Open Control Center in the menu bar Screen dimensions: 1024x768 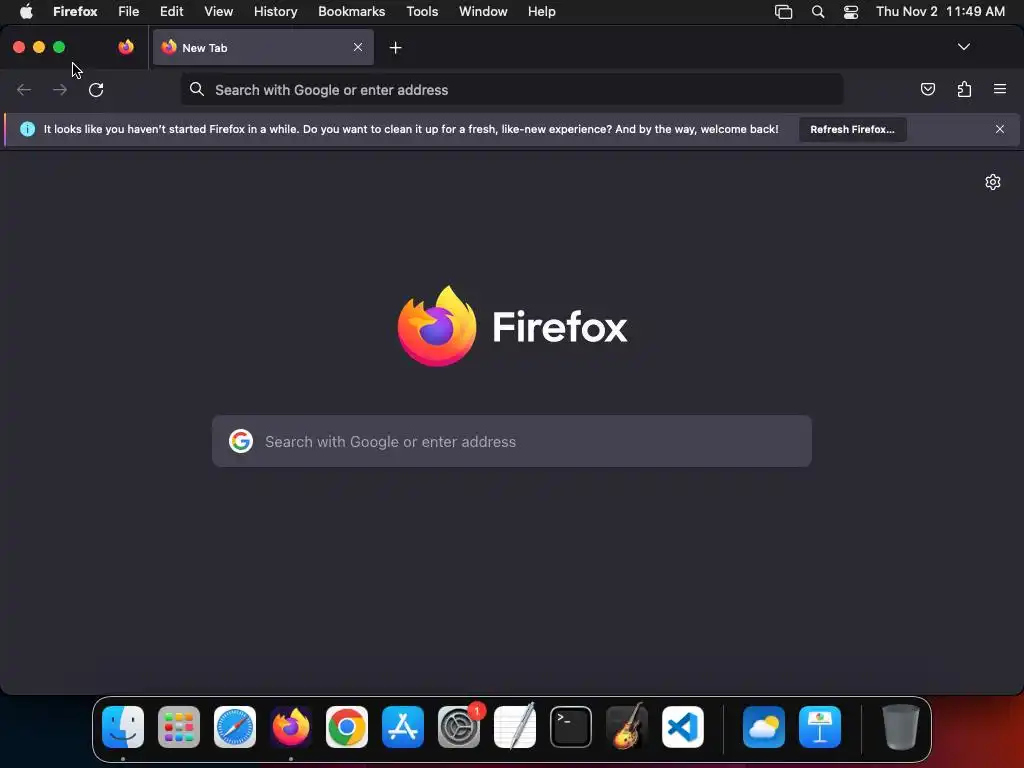851,12
